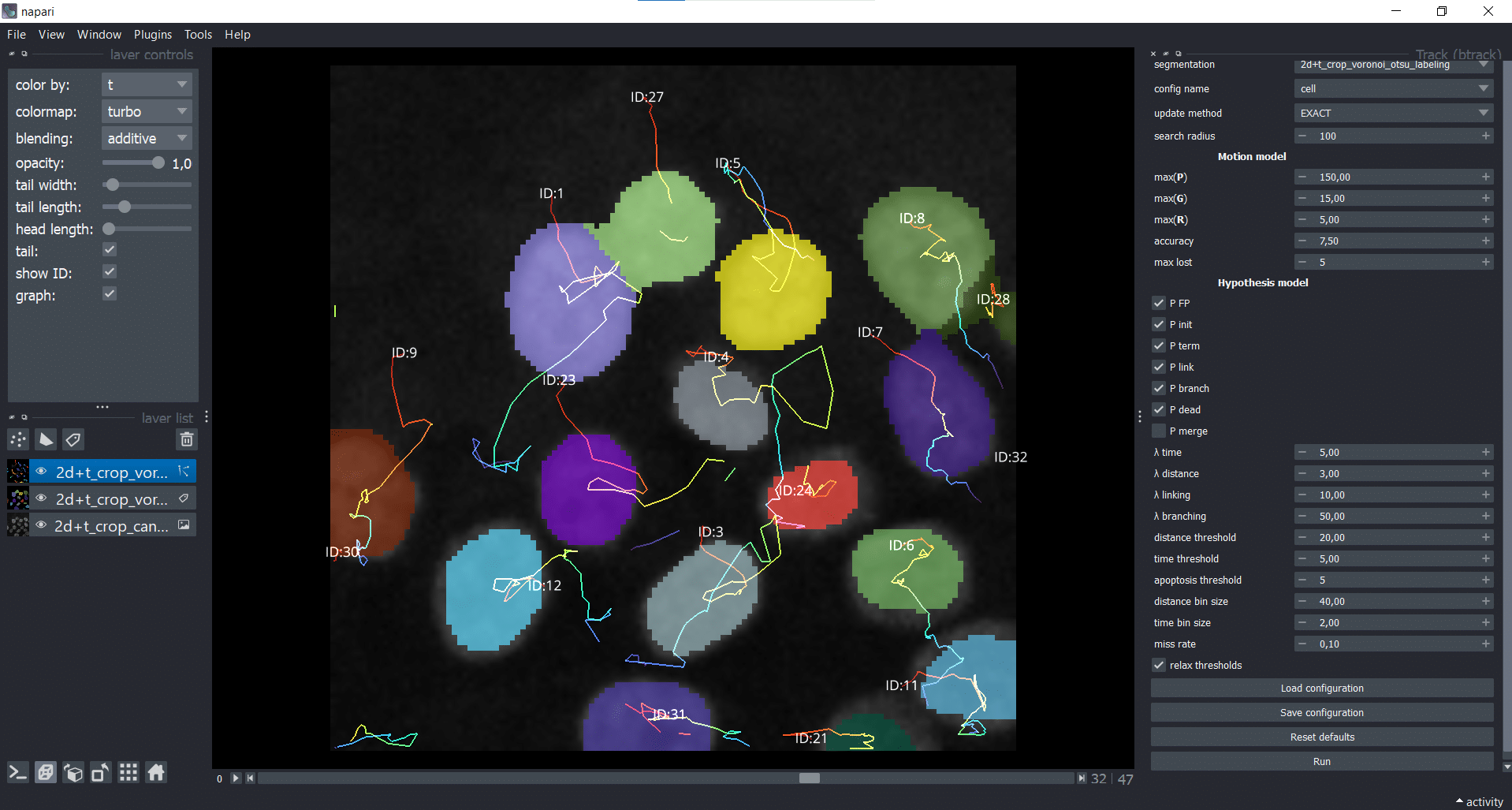Viewport: 1512px width, 810px height.
Task: Open the Tools menu
Action: 198,35
